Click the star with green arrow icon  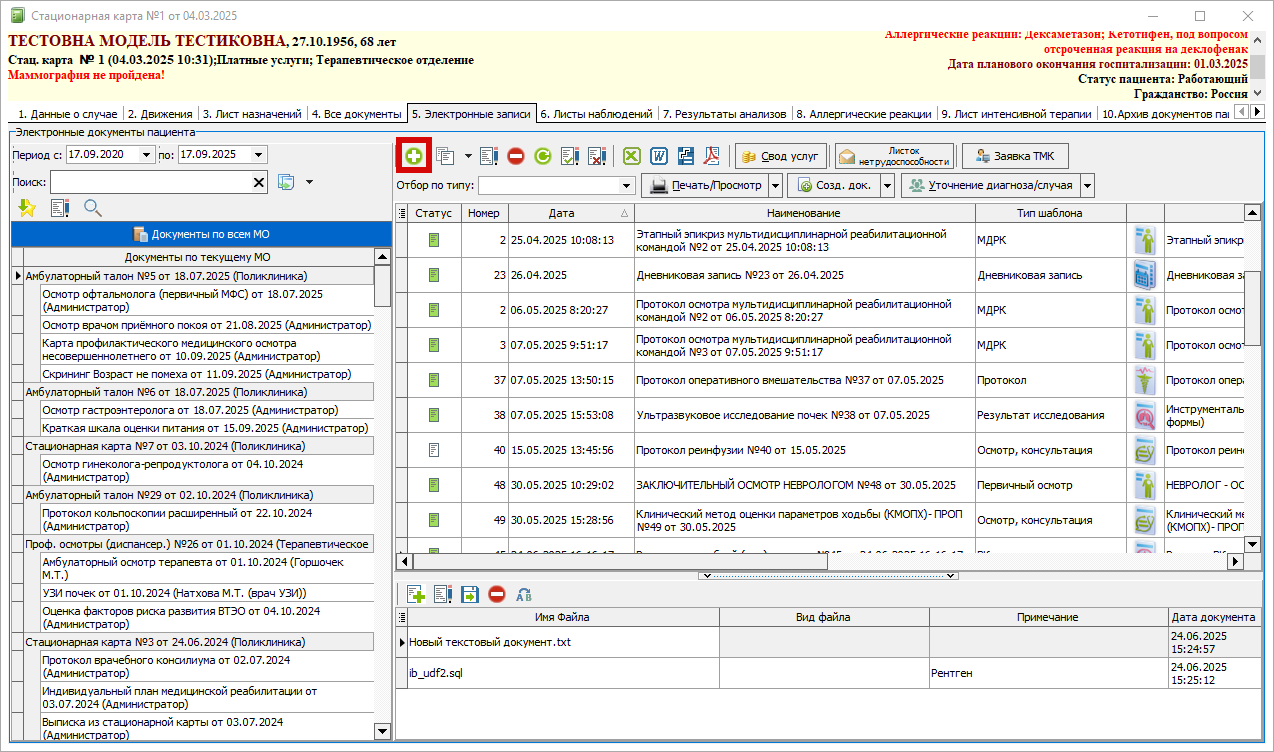tap(27, 208)
